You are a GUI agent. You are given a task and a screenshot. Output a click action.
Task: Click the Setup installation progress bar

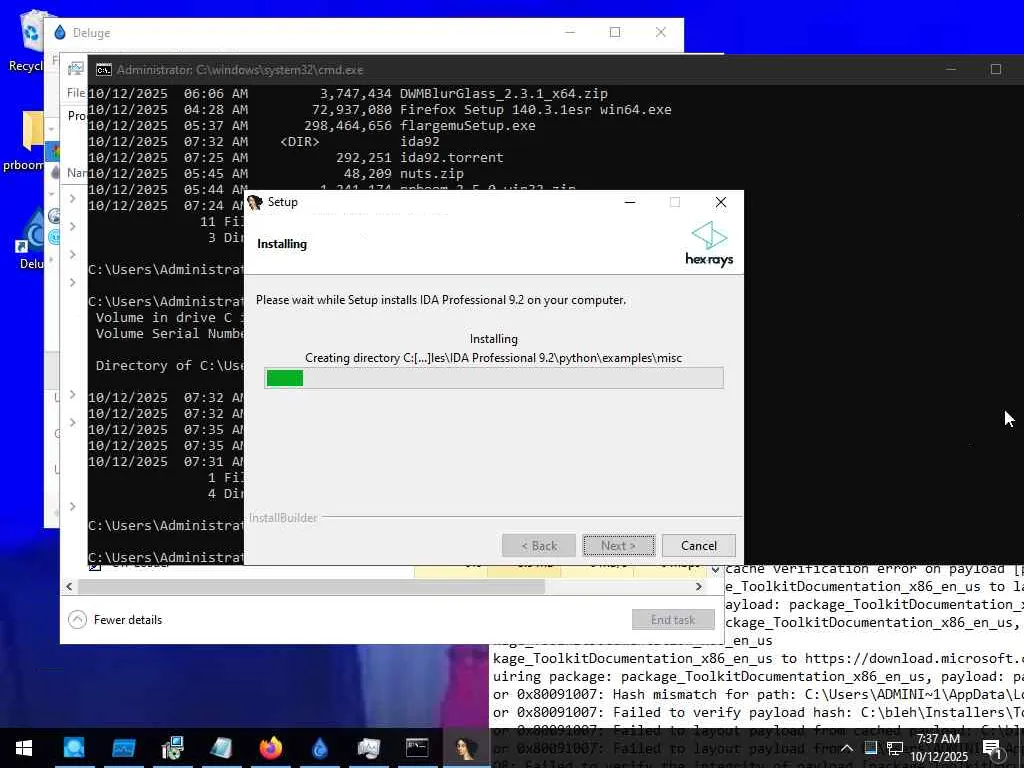[494, 377]
